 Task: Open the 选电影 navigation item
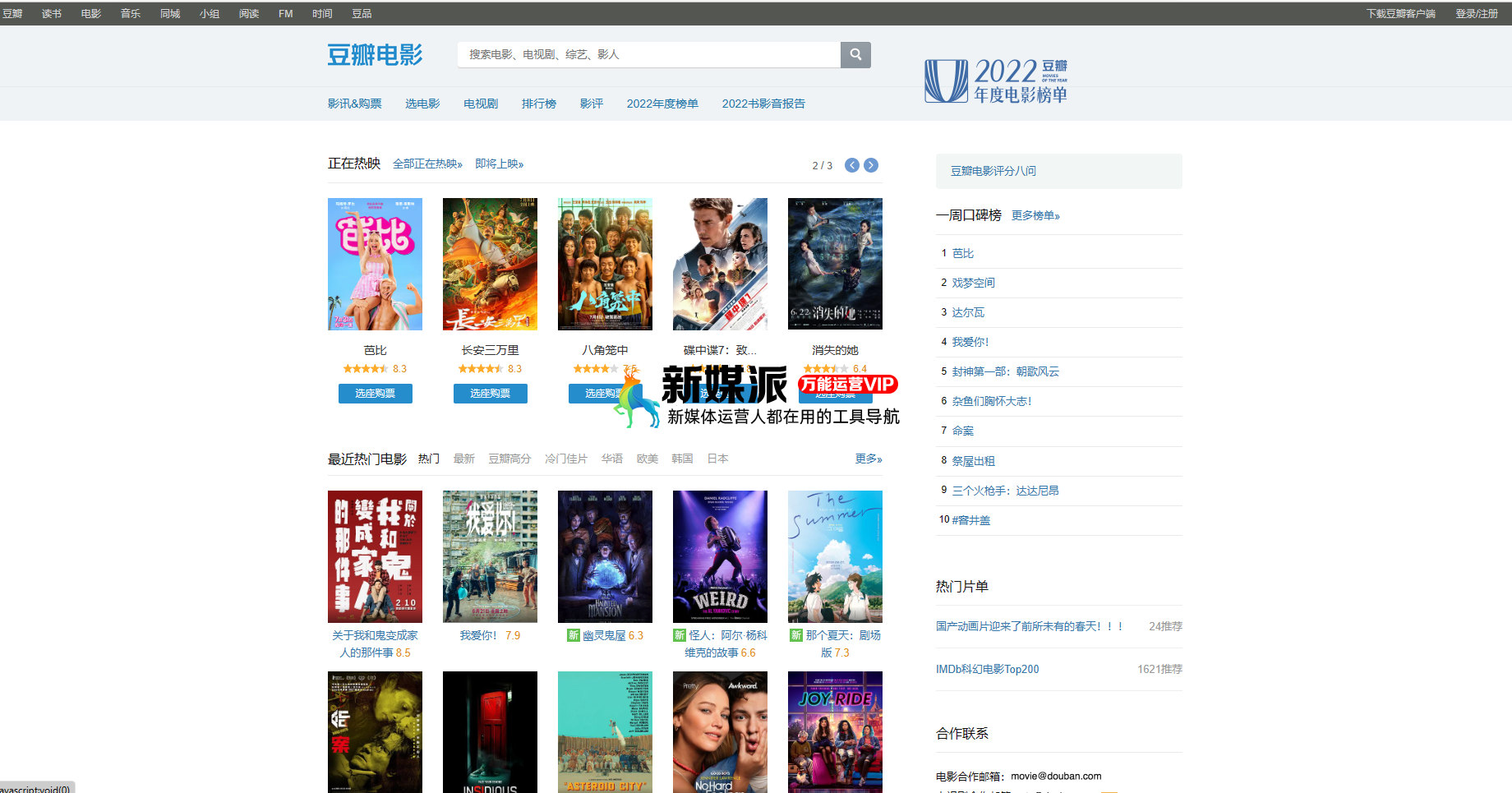pos(422,104)
